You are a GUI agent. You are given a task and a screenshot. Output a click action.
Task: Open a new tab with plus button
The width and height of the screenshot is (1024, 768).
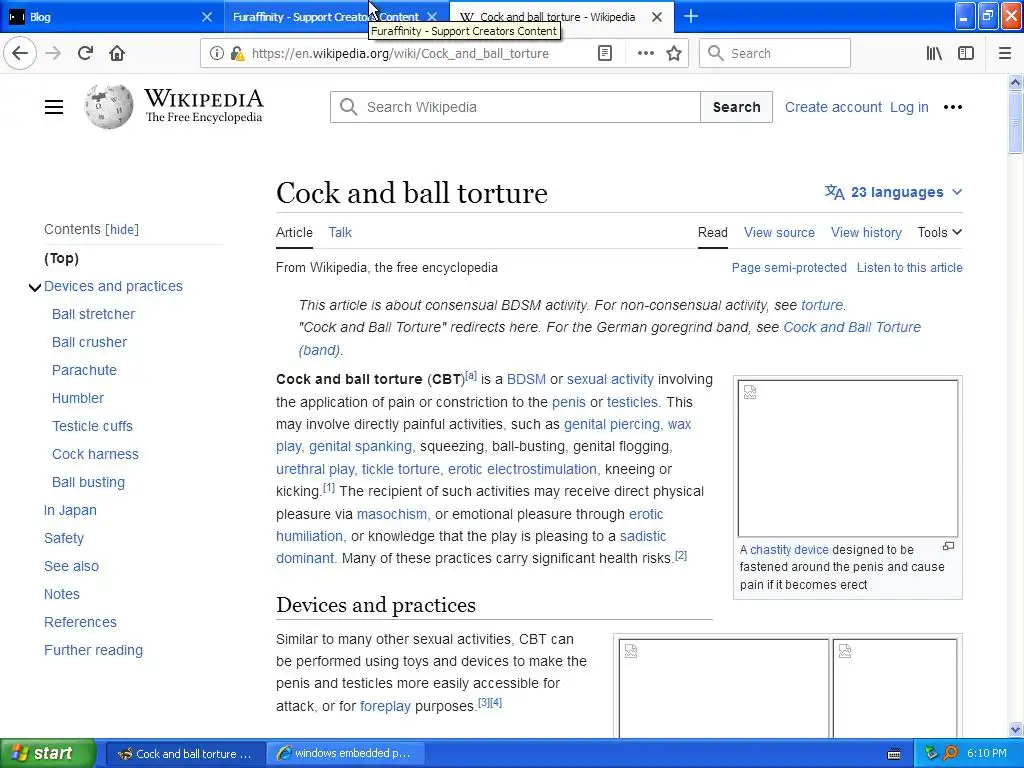(691, 16)
